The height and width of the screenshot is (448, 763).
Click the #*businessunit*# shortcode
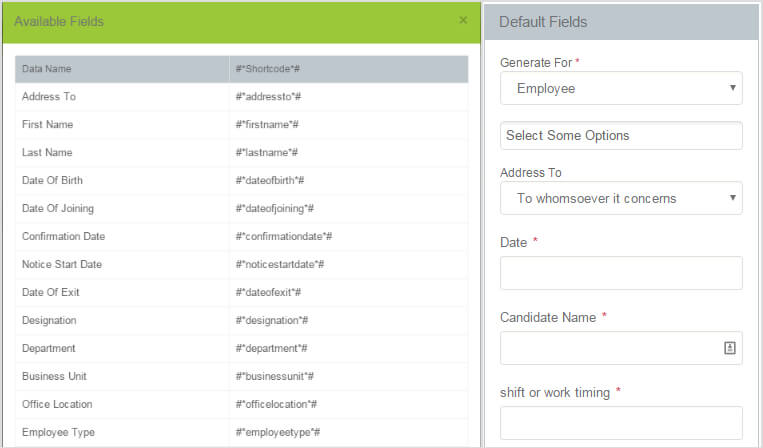pos(275,377)
